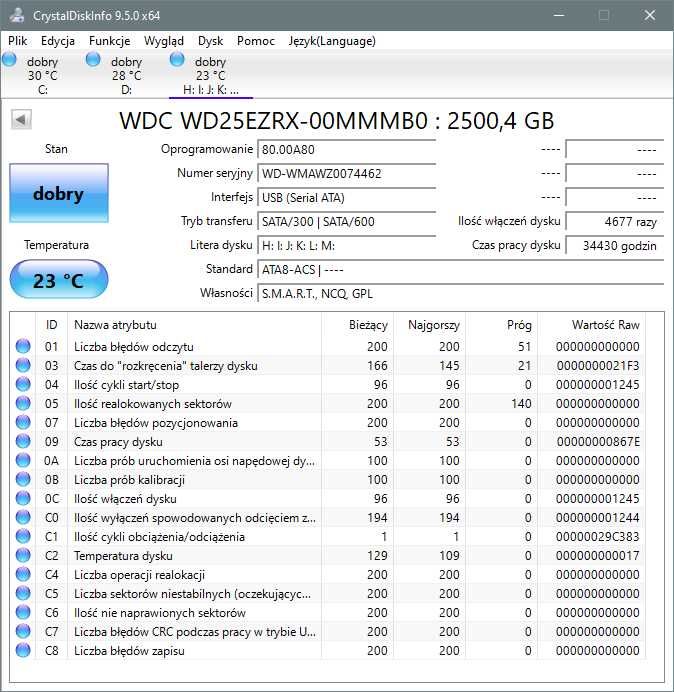The image size is (674, 692).
Task: Select row 'Liczba prób kalibracji'
Action: pos(328,480)
